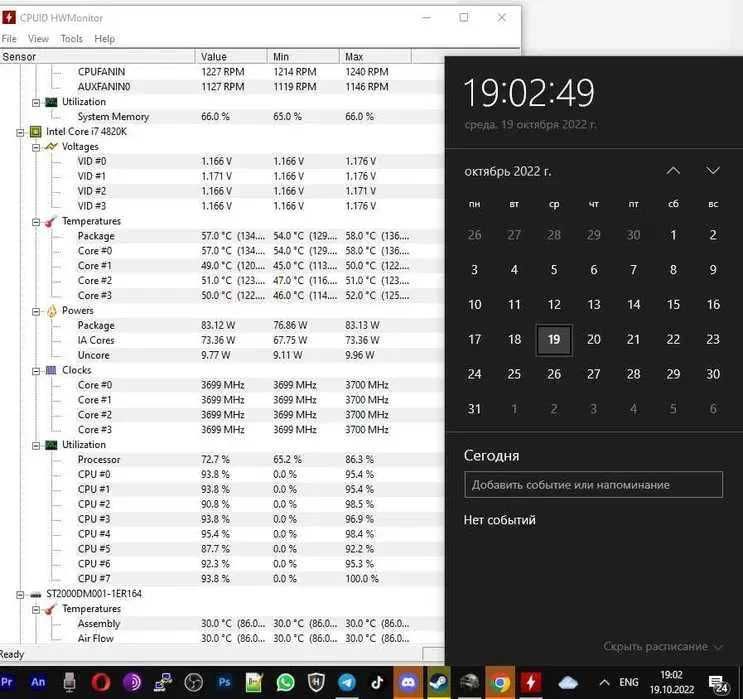743x699 pixels.
Task: Open TikTok from the taskbar
Action: 377,682
